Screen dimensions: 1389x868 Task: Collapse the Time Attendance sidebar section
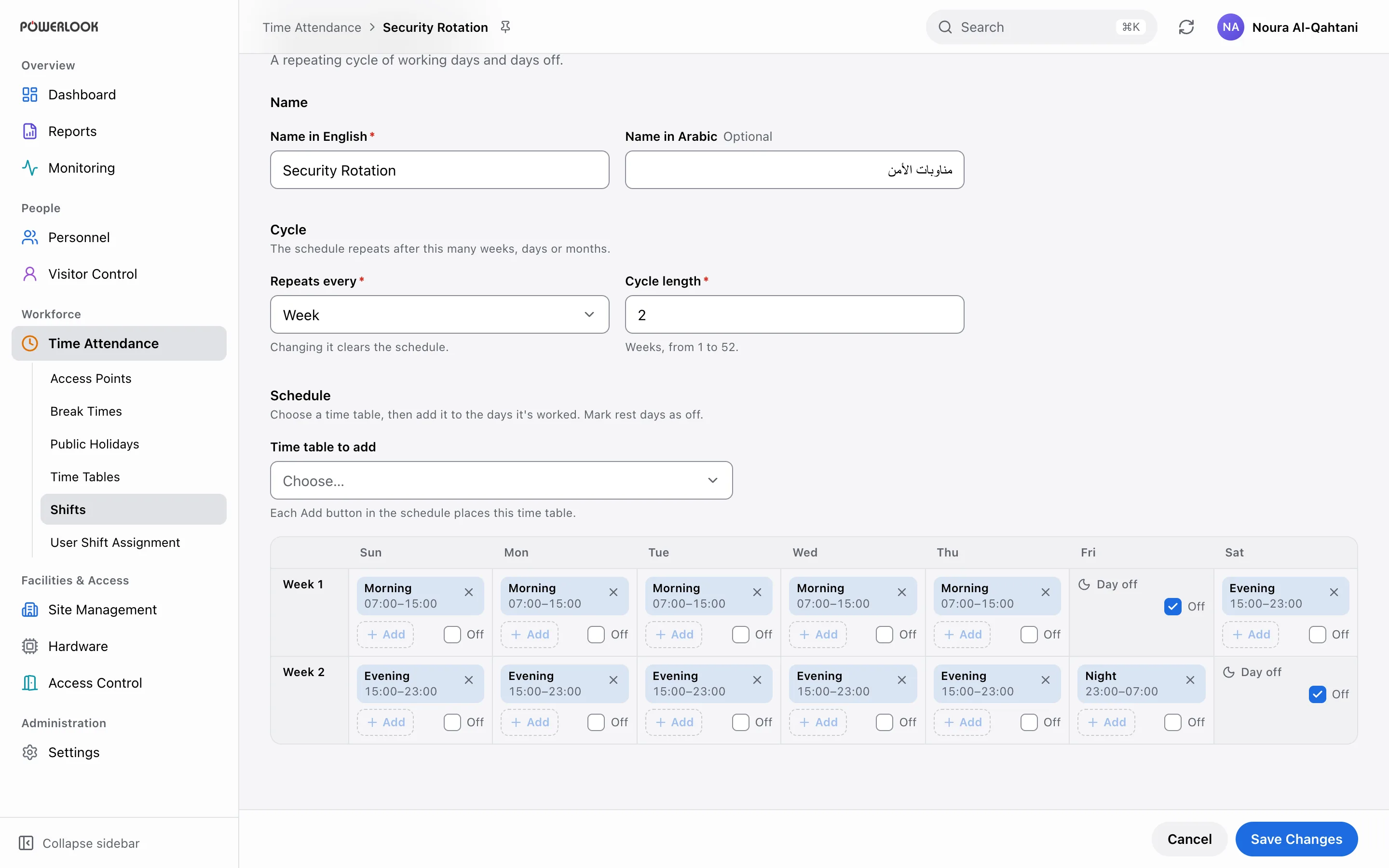pyautogui.click(x=119, y=343)
